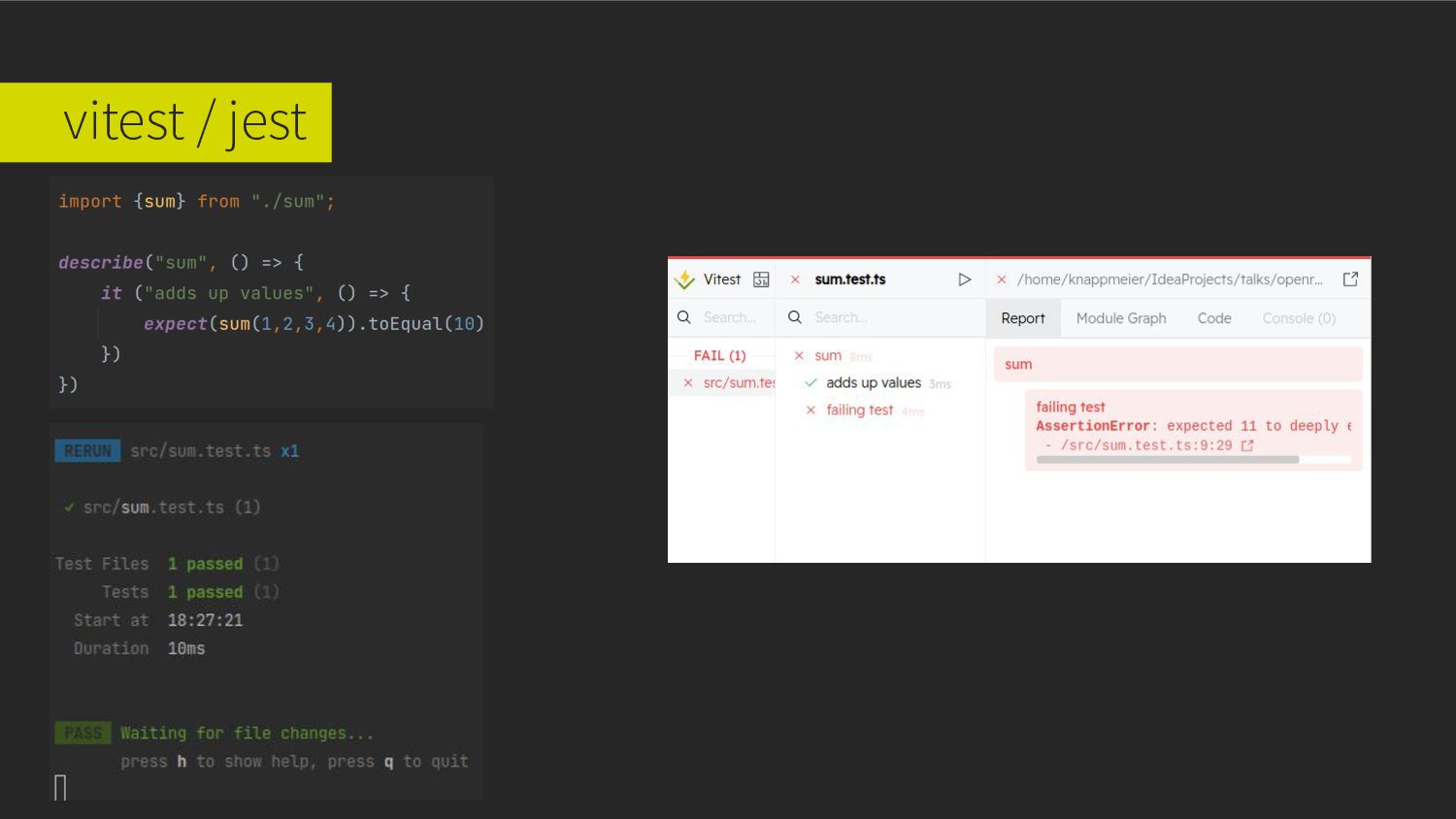Image resolution: width=1456 pixels, height=819 pixels.
Task: Click the red X before the /home/knappmeier path
Action: tap(1001, 279)
